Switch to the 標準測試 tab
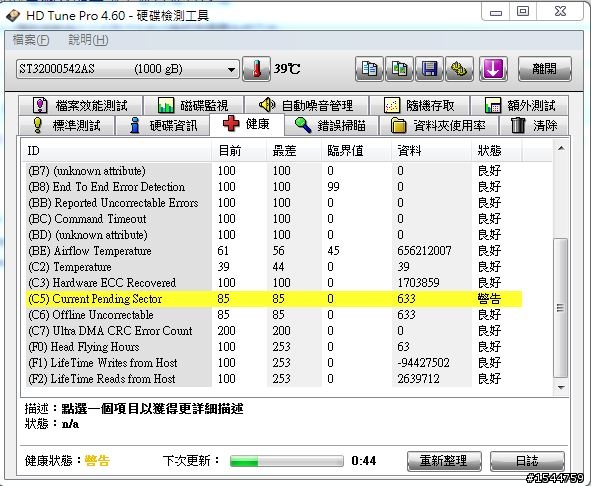Image resolution: width=591 pixels, height=486 pixels. click(66, 125)
